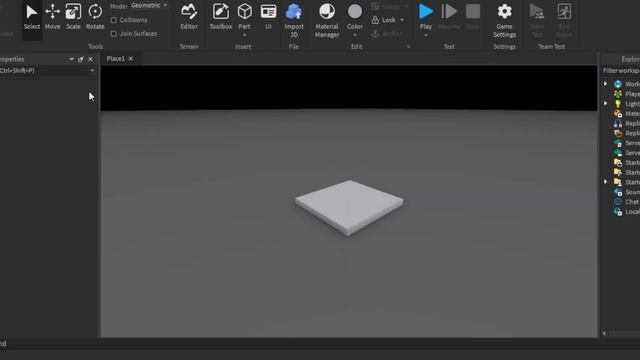Enable the Collisions checkbox
640x360 pixels.
point(113,20)
